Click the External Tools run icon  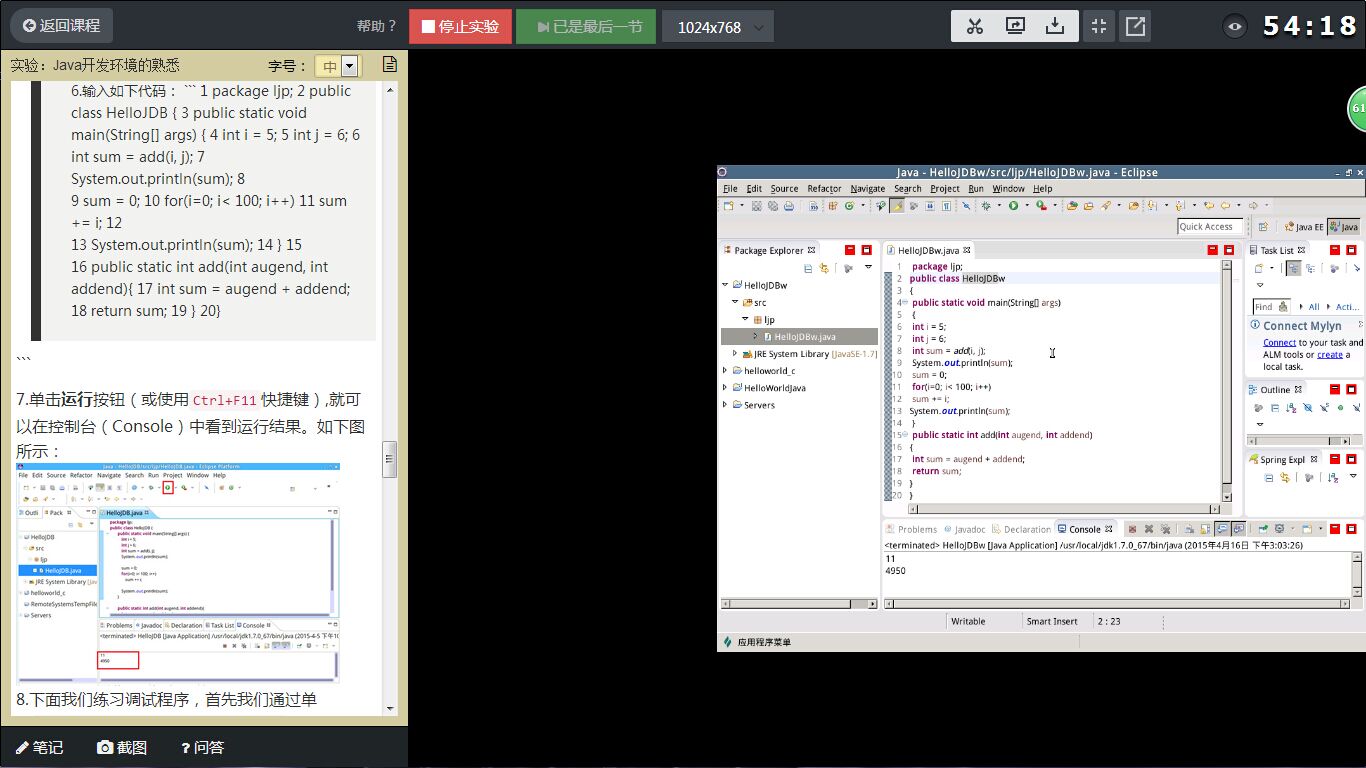pyautogui.click(x=1042, y=205)
